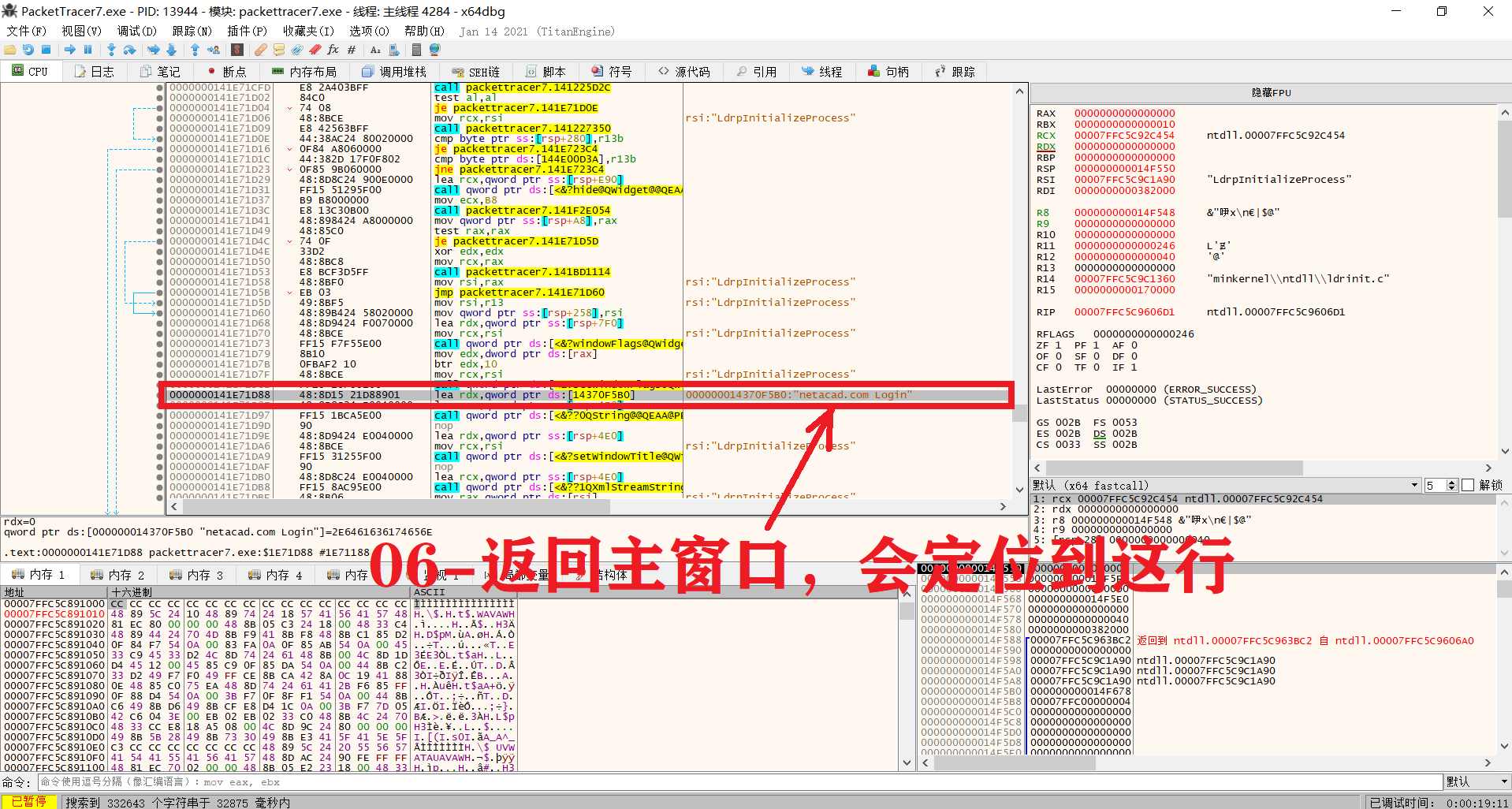Open a file using the folder toolbar icon
Screen dimensions: 1512x809
pos(10,50)
